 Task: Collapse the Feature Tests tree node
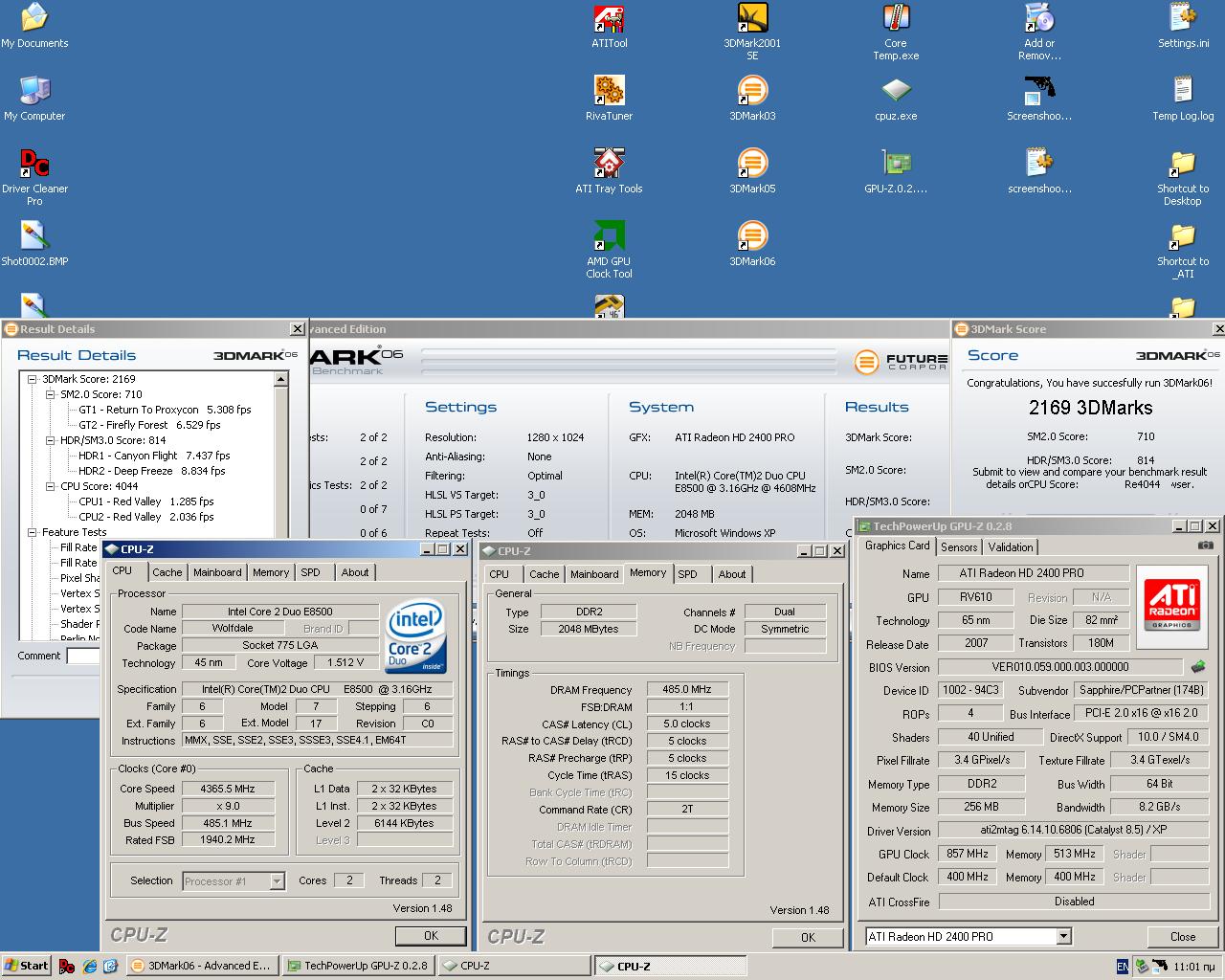34,532
